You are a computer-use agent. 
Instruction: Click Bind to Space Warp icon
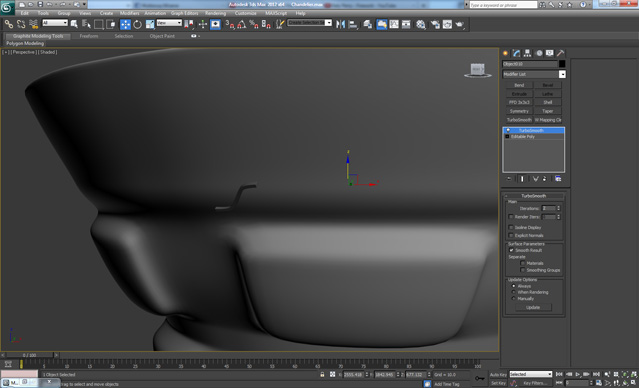33,24
